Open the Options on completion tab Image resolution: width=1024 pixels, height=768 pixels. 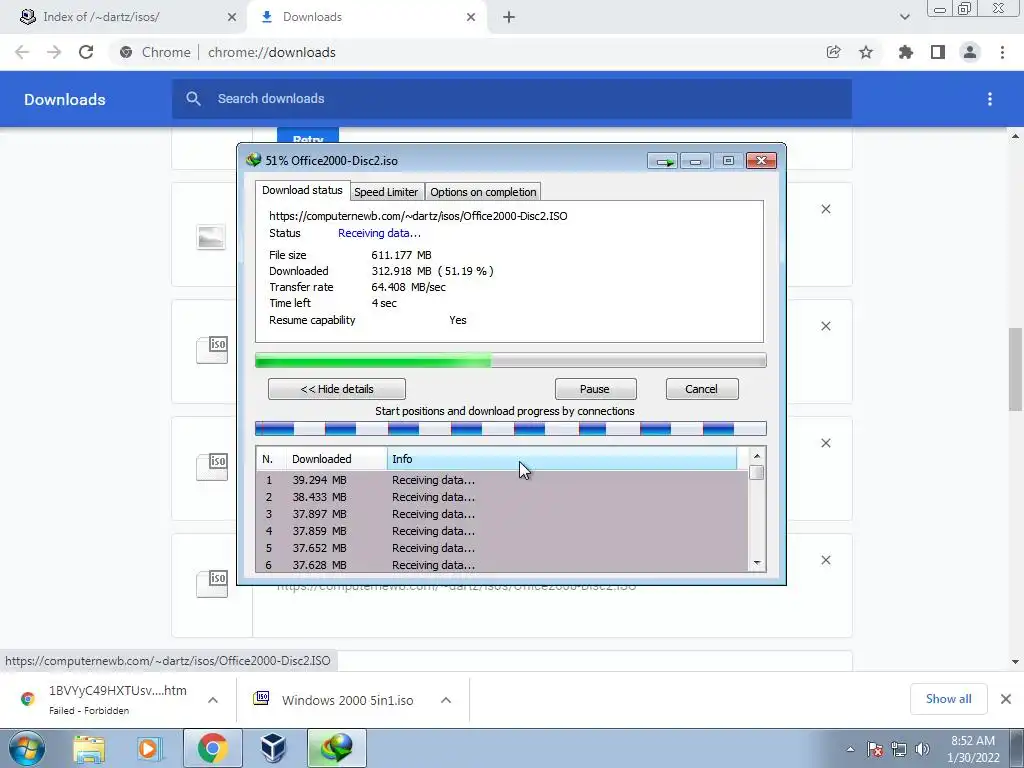pos(483,192)
